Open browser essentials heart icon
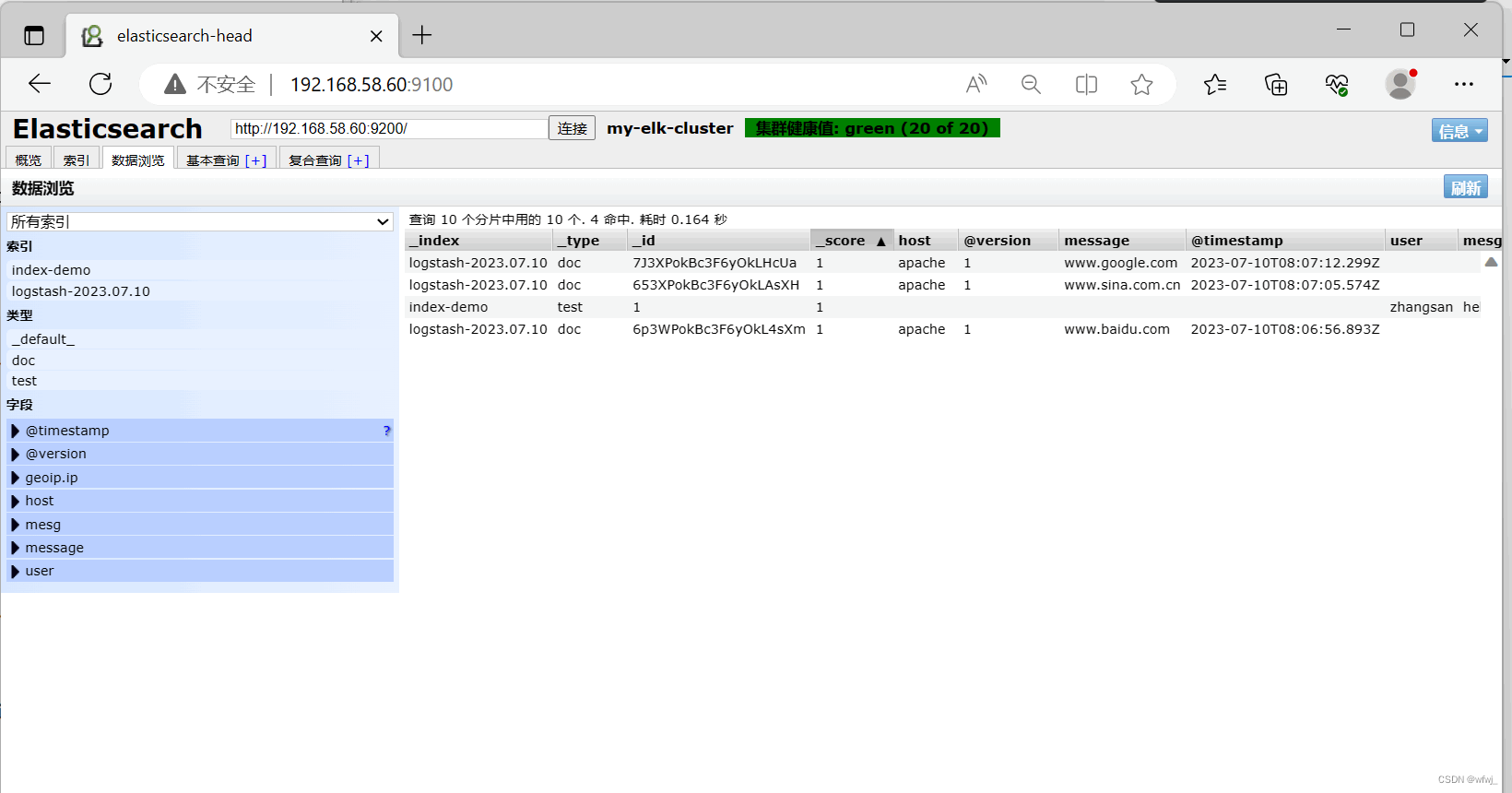 point(1337,85)
